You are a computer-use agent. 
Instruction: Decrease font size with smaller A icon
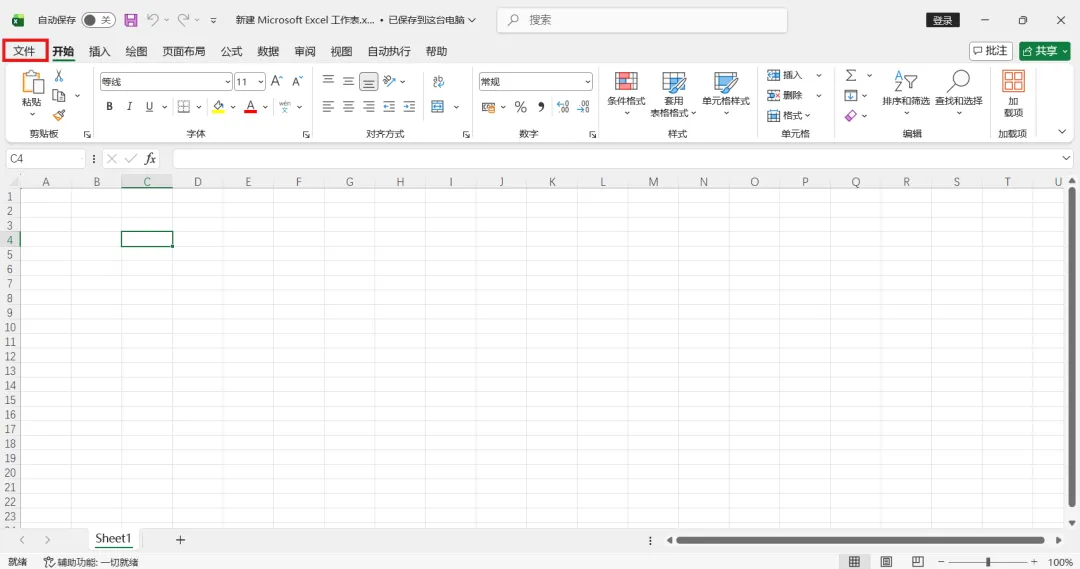click(298, 81)
